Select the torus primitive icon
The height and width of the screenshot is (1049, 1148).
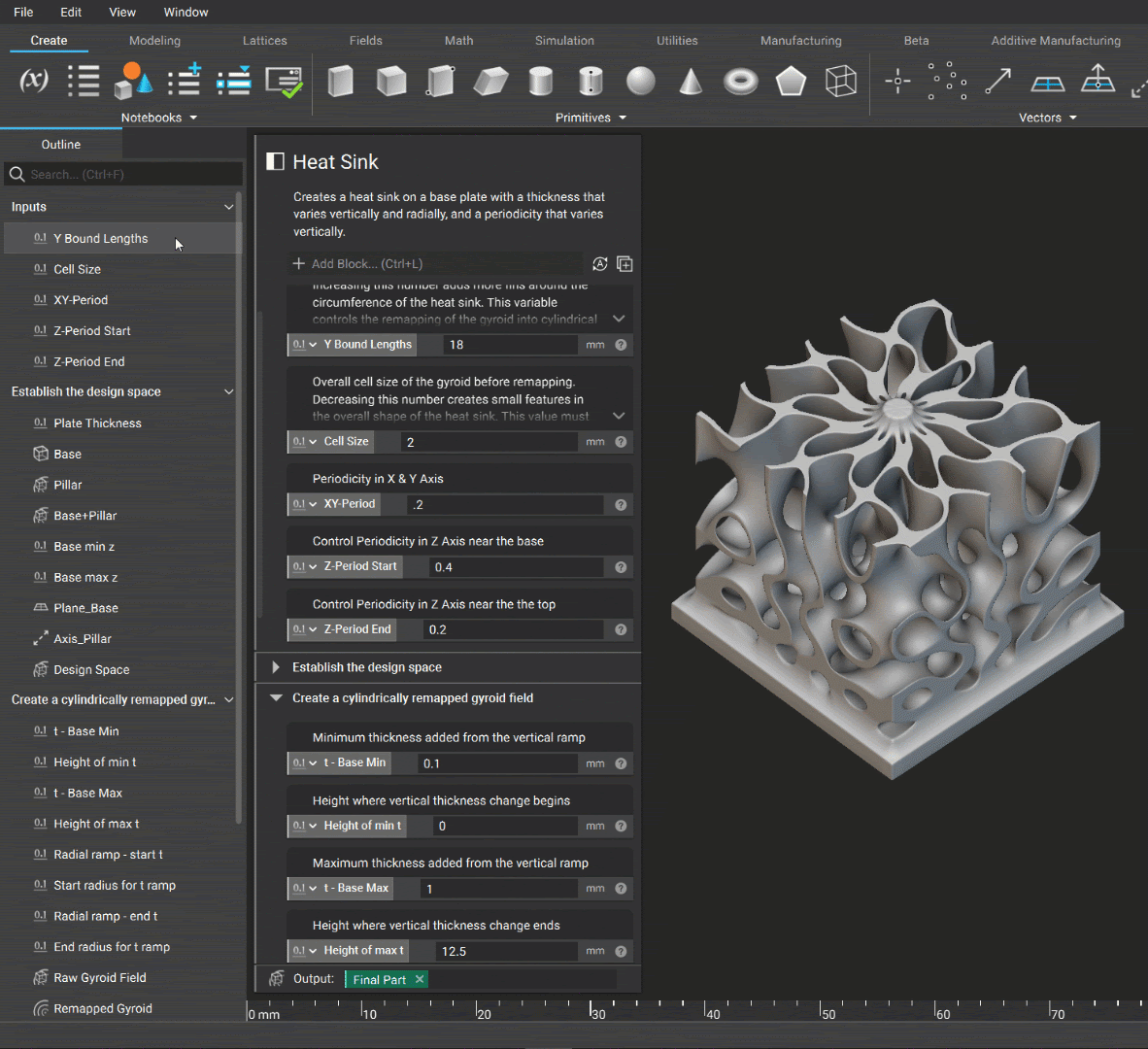[x=740, y=82]
